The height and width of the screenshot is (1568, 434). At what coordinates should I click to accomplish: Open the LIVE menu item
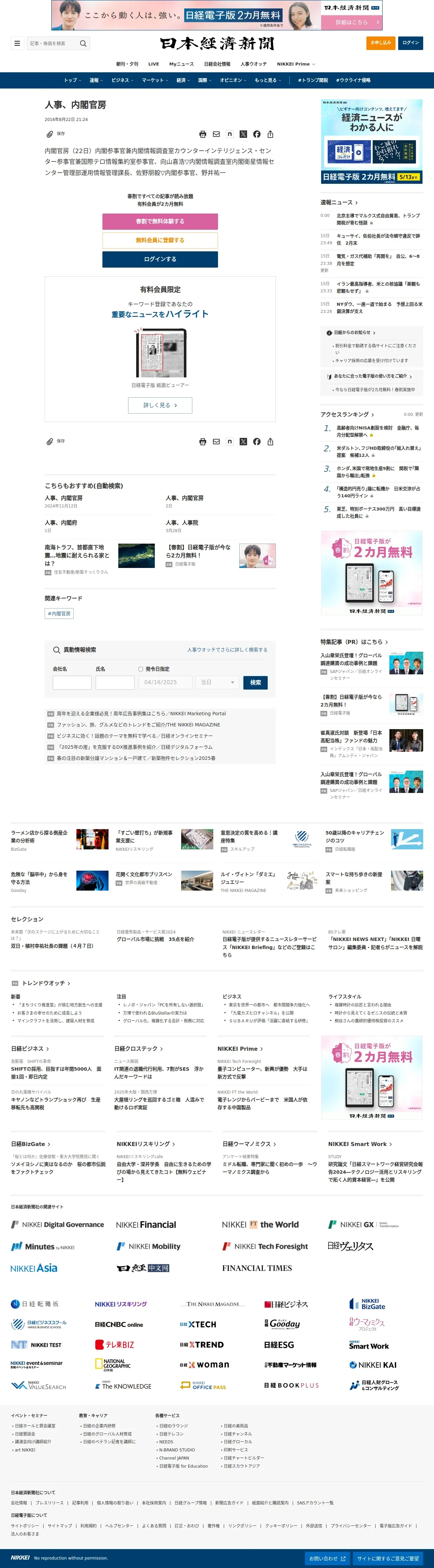[153, 64]
